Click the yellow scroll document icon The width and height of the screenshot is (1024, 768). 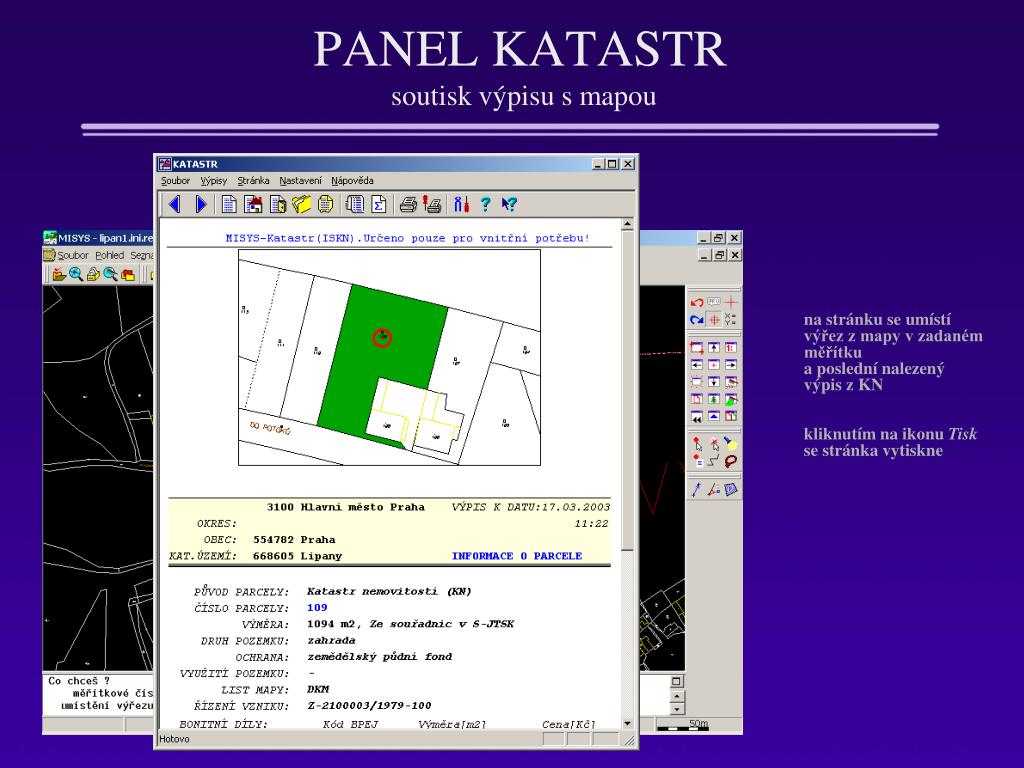pyautogui.click(x=325, y=204)
